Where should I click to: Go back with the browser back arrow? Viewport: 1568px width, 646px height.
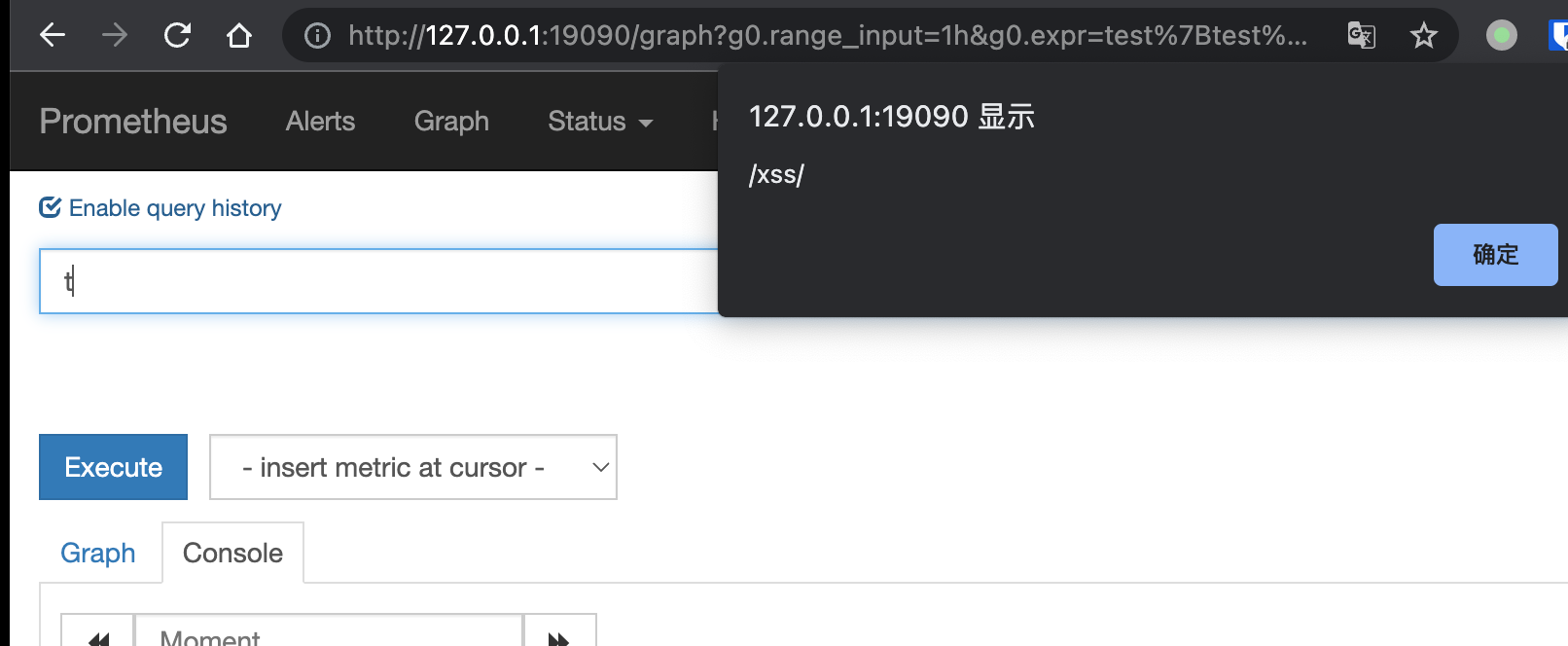coord(53,36)
